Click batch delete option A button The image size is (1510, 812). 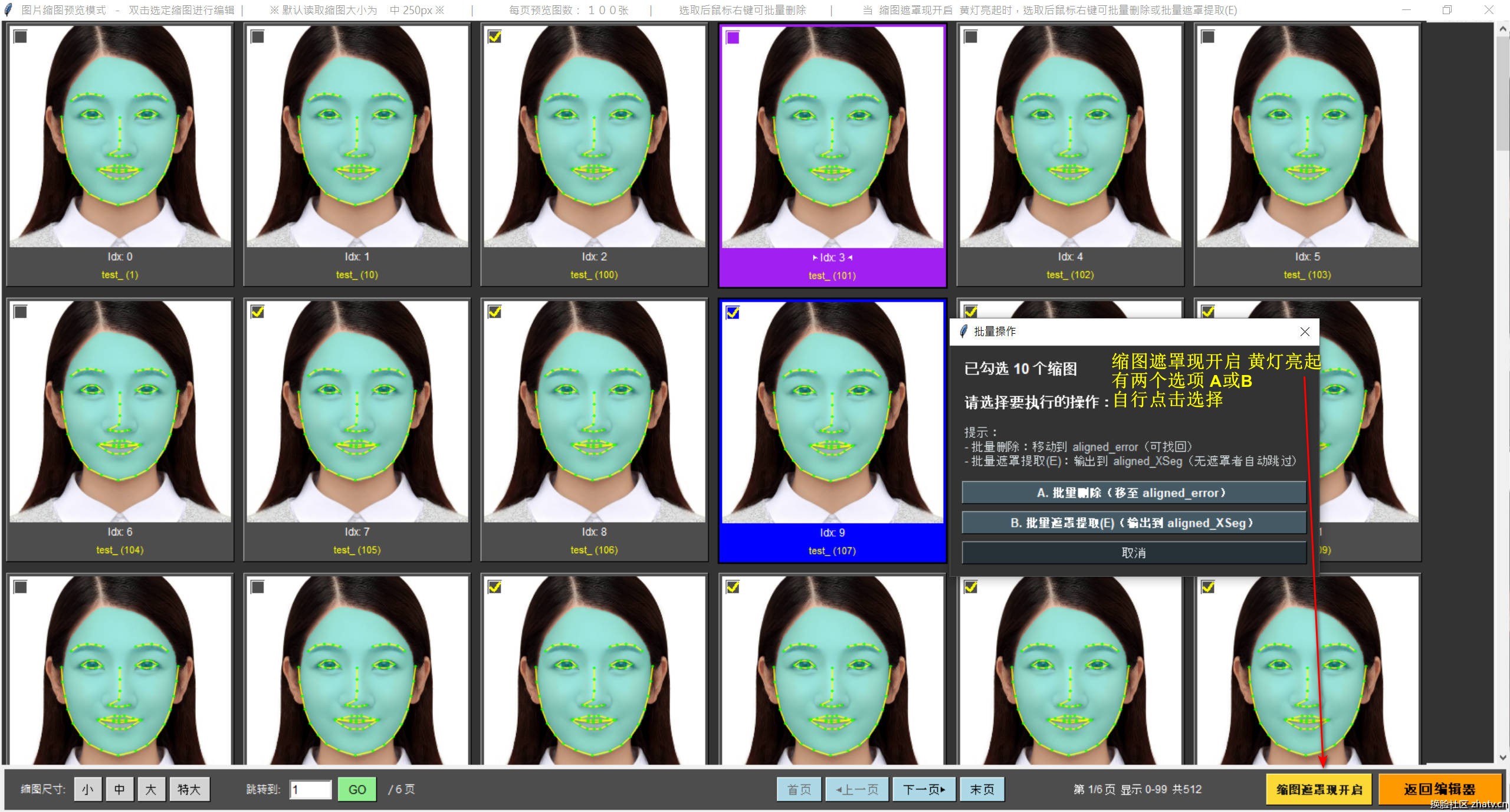point(1133,493)
